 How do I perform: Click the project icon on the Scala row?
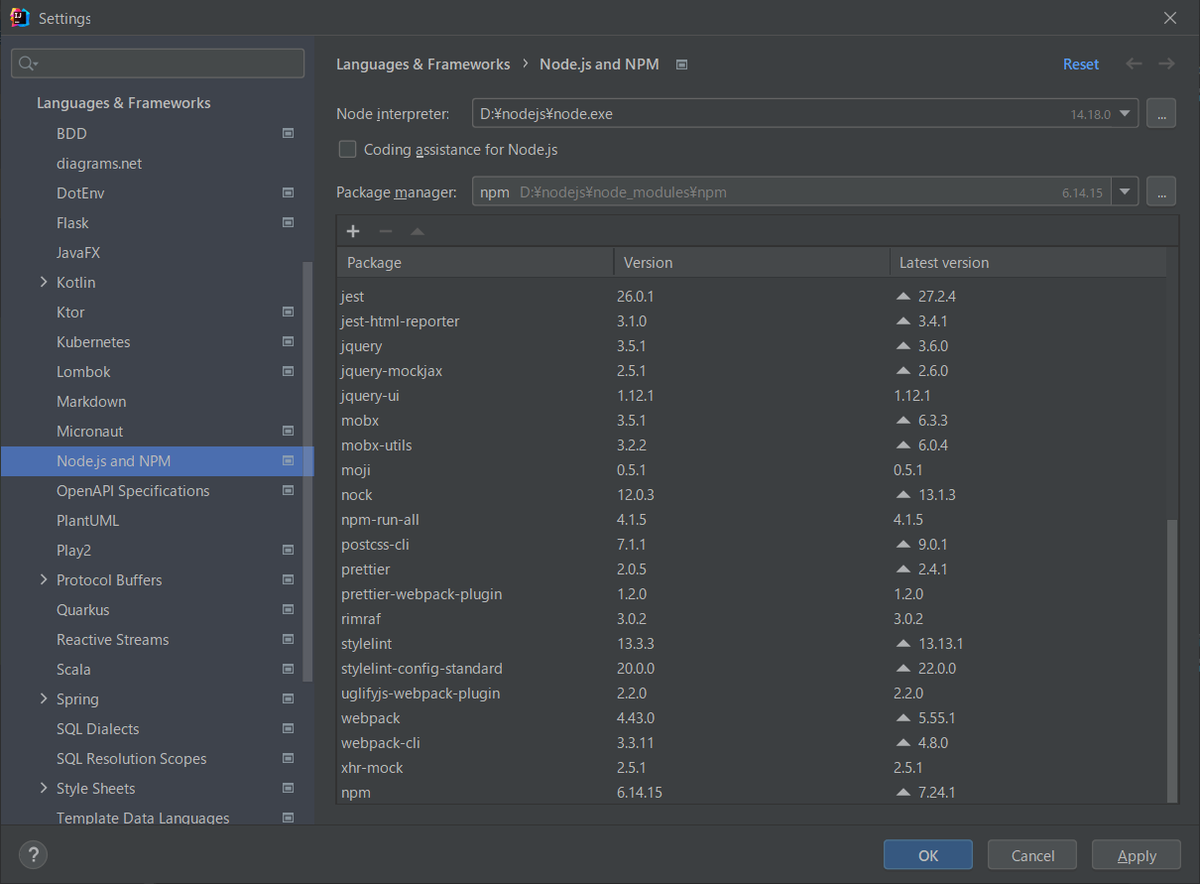click(288, 669)
